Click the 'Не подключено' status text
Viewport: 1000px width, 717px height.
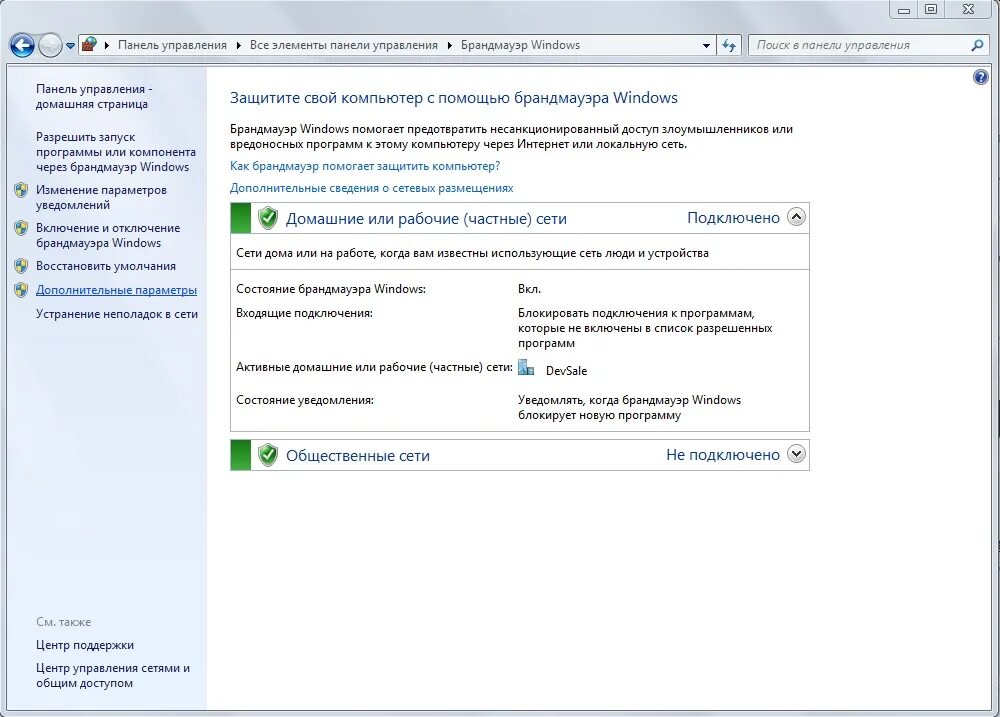coord(723,454)
